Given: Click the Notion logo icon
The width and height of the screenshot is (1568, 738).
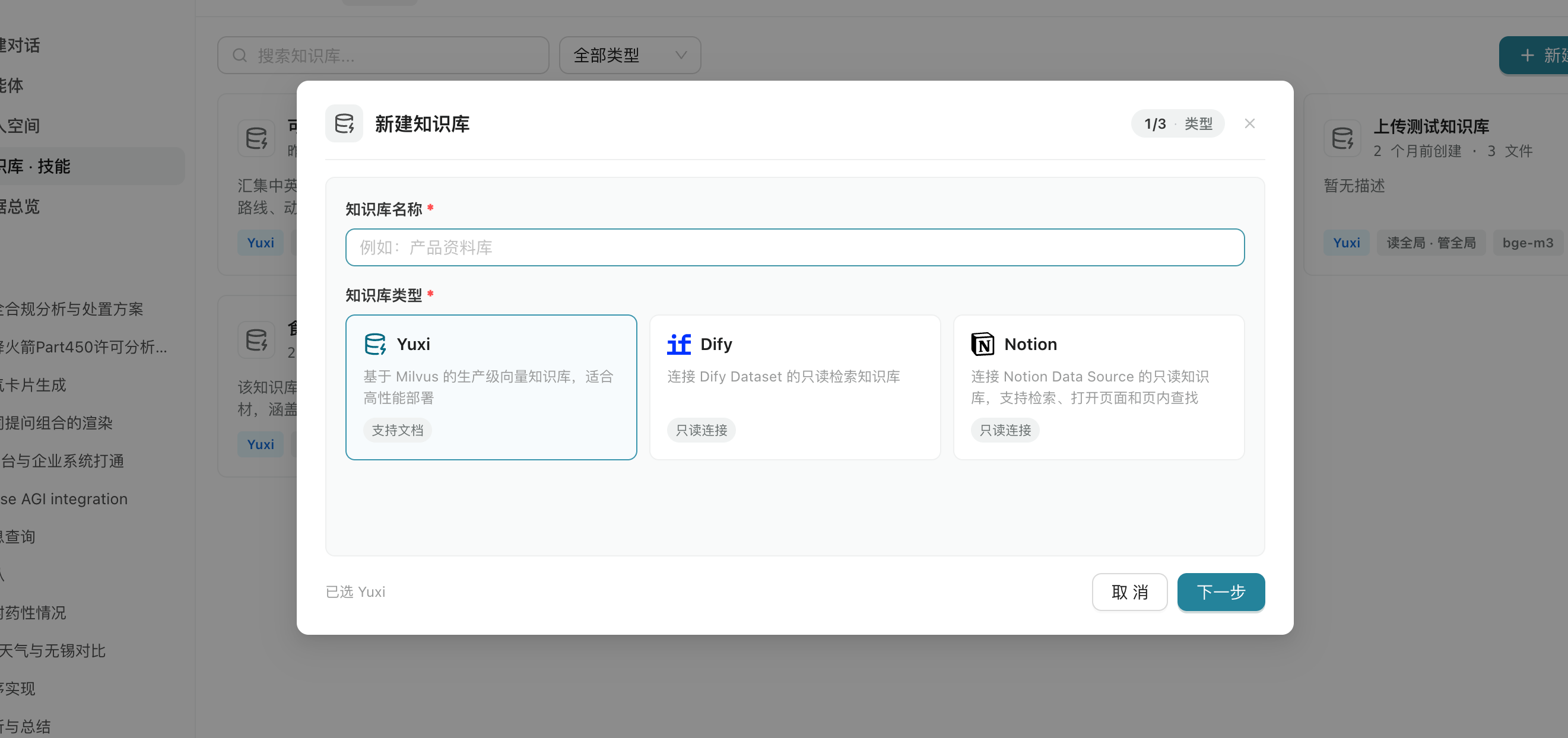Looking at the screenshot, I should (x=982, y=344).
